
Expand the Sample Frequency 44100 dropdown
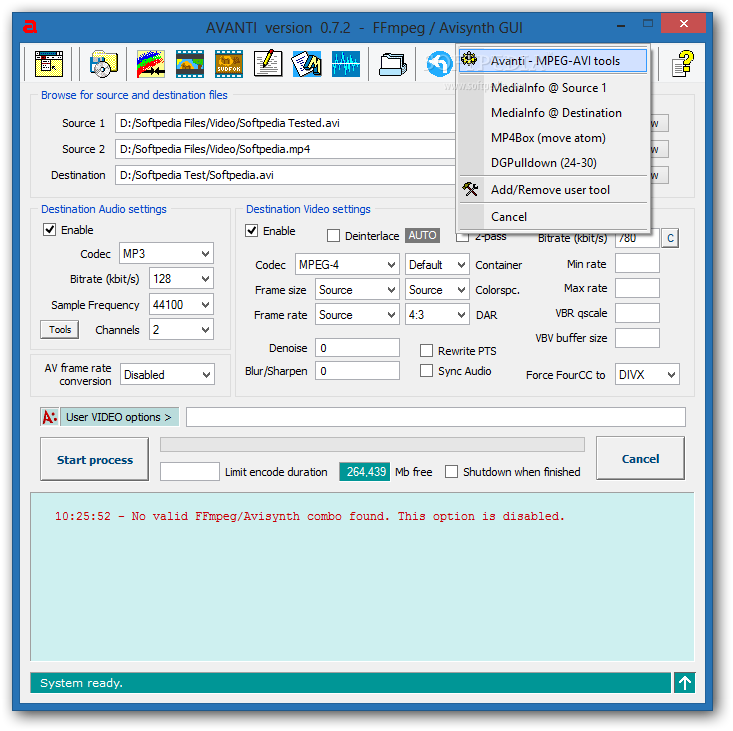coord(181,305)
